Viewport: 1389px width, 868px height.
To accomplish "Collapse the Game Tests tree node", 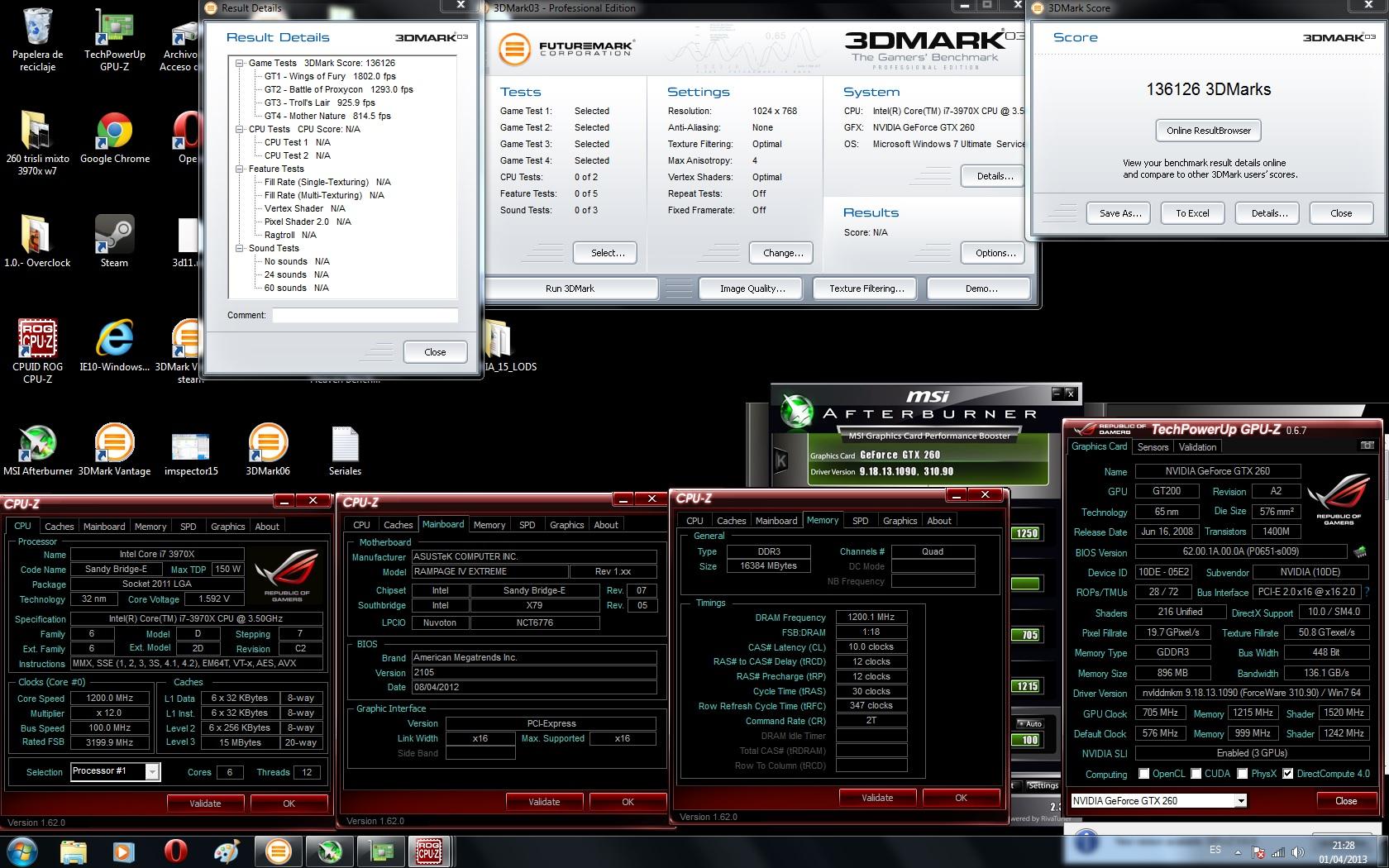I will click(x=240, y=63).
